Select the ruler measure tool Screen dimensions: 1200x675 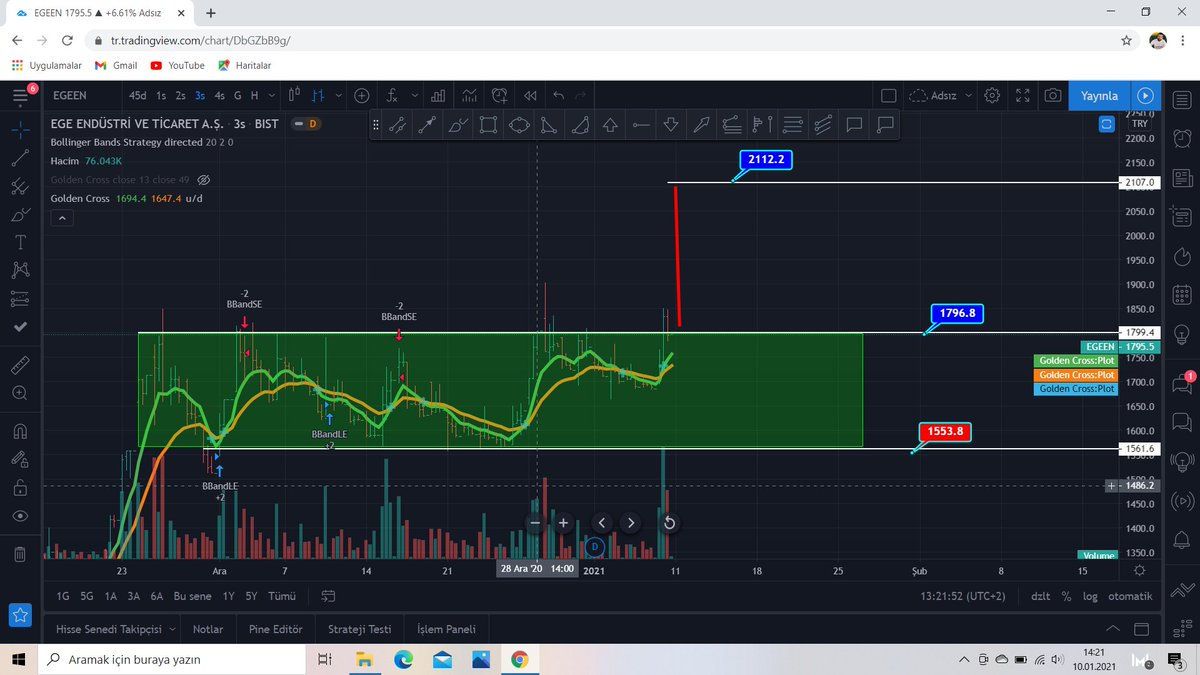coord(20,363)
